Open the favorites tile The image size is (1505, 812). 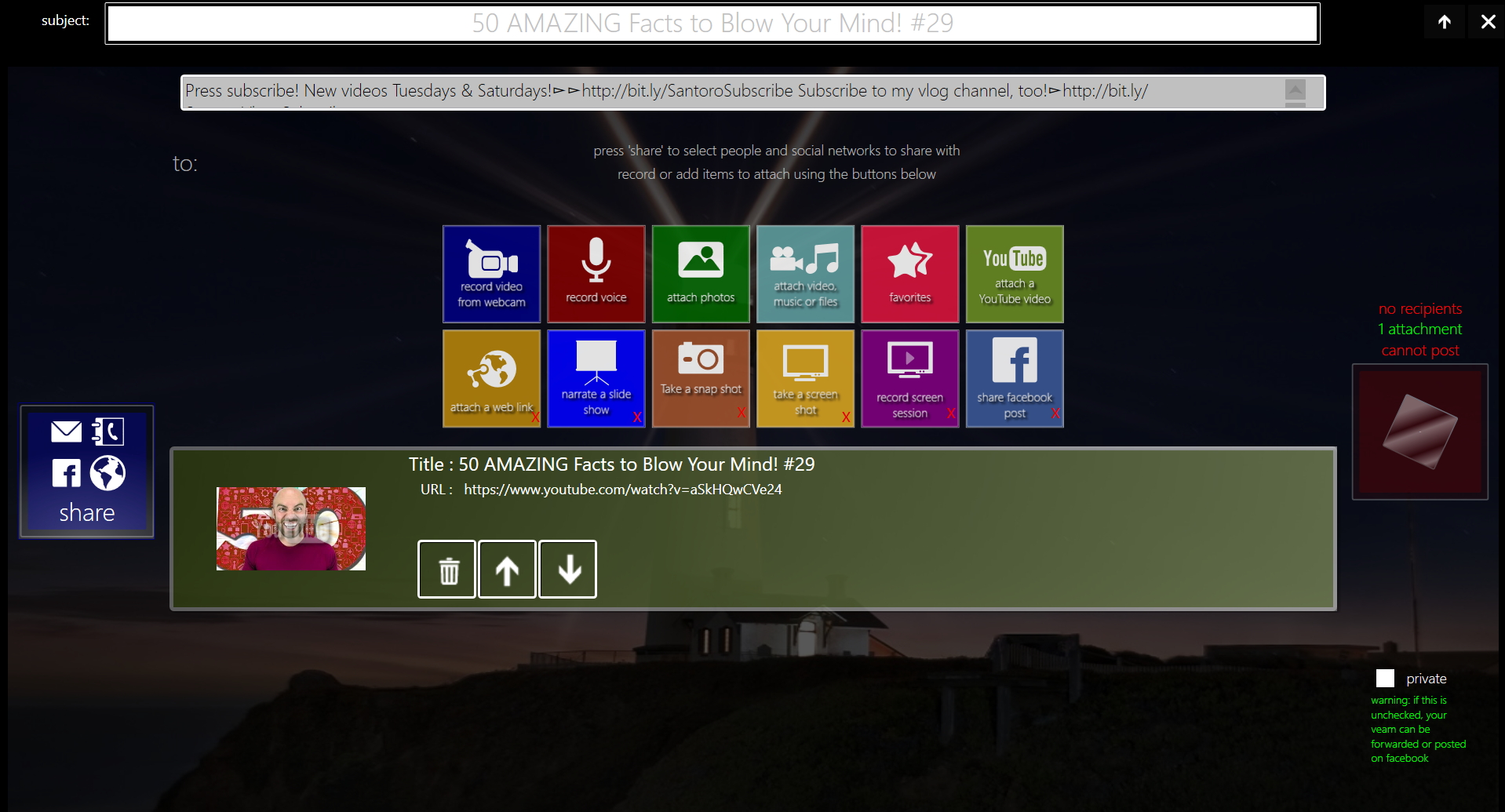(x=910, y=274)
